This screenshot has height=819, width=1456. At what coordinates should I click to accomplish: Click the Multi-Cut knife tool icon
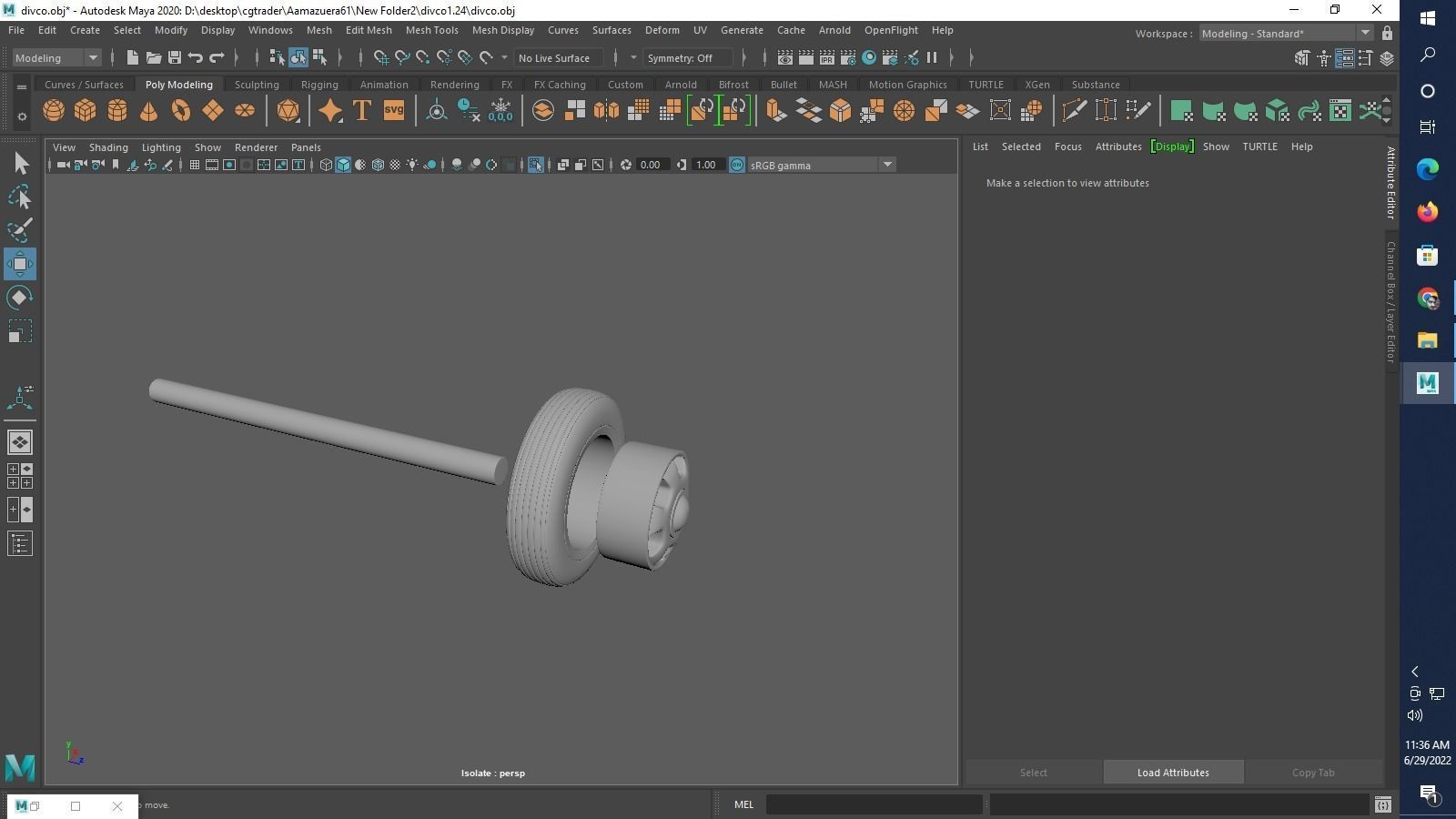tap(1074, 111)
